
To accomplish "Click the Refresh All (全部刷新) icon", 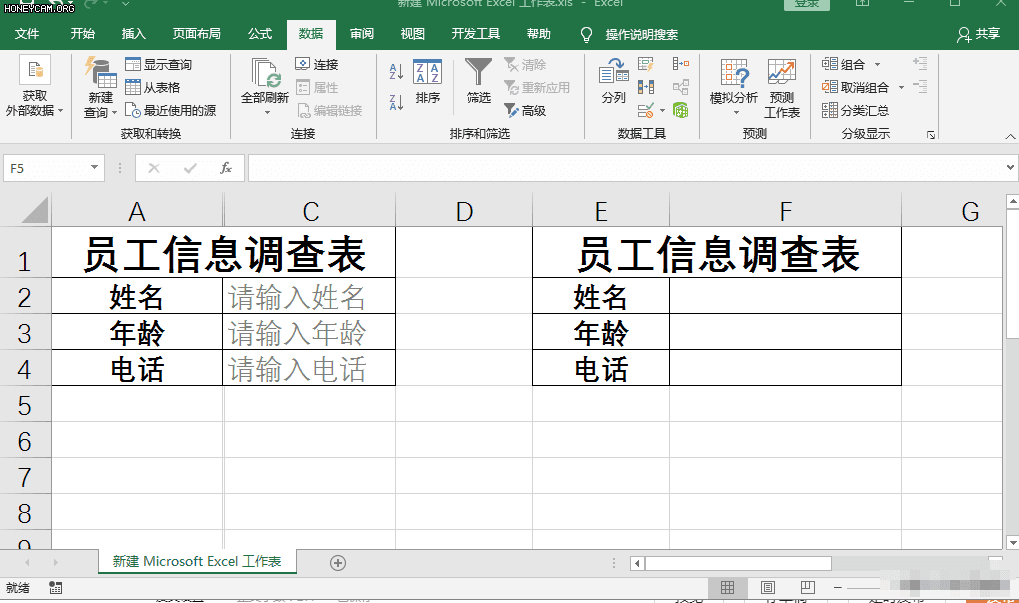I will (266, 80).
